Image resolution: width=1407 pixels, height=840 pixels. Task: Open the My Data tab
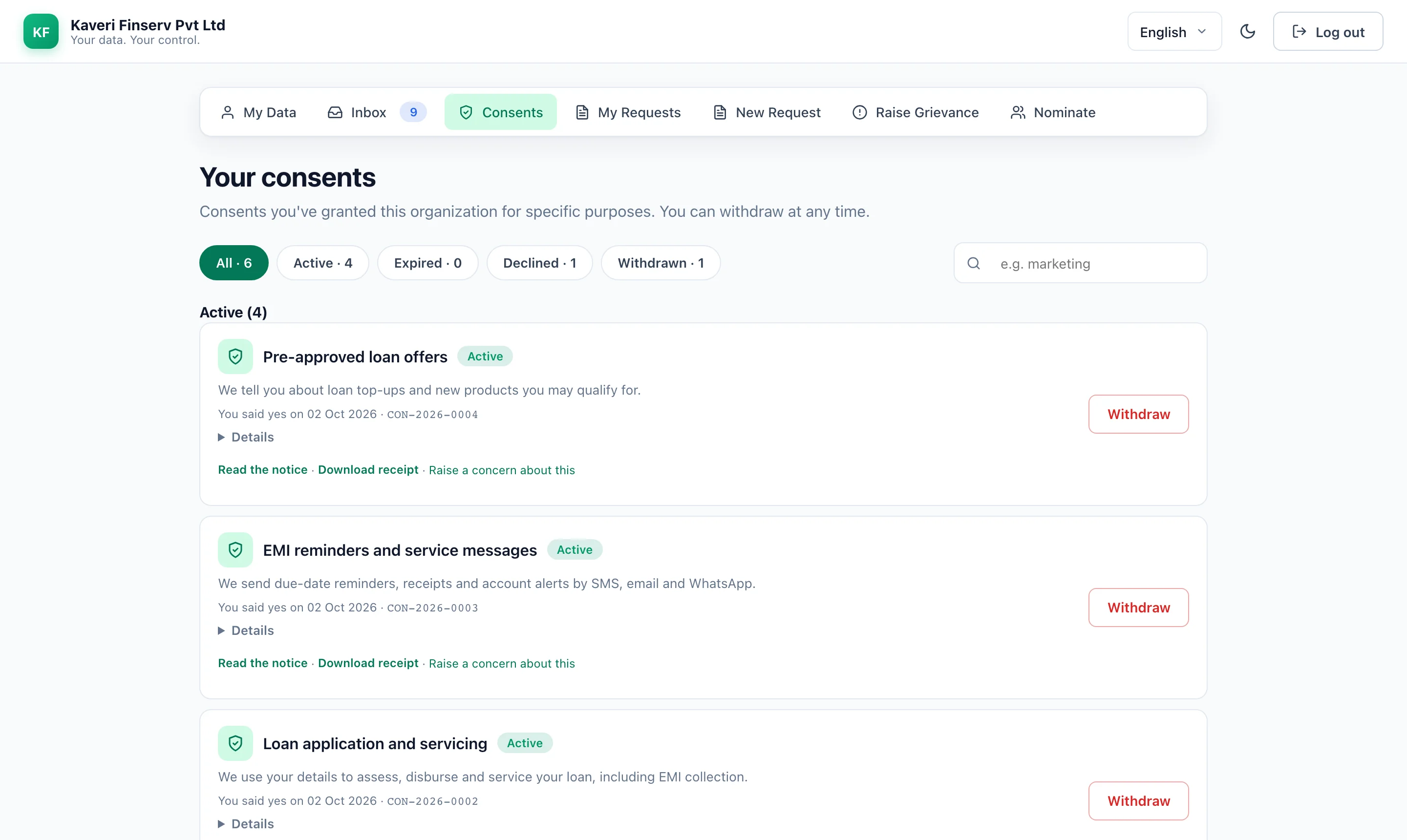click(258, 112)
